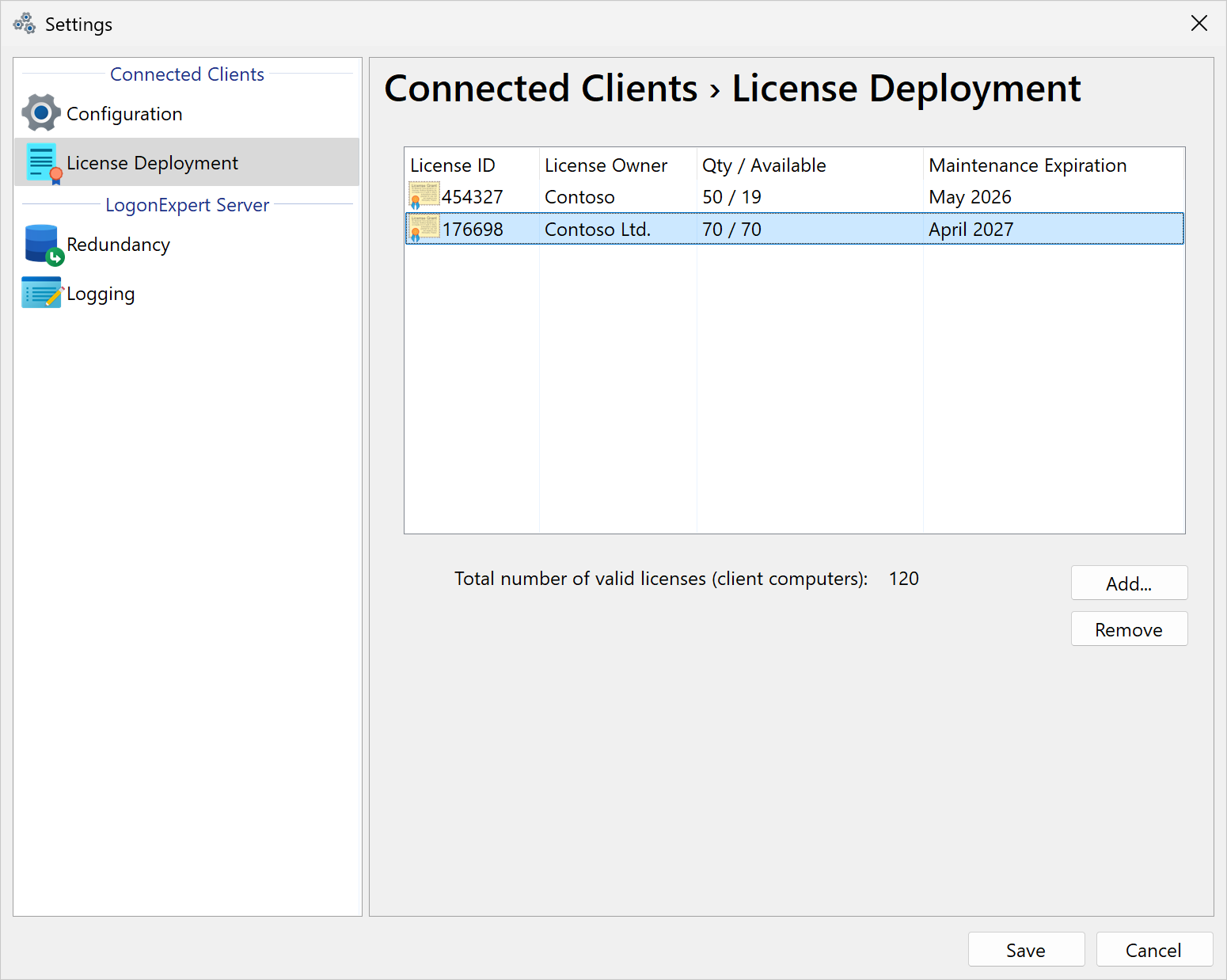Cancel and discard changes
The width and height of the screenshot is (1227, 980).
(x=1153, y=950)
